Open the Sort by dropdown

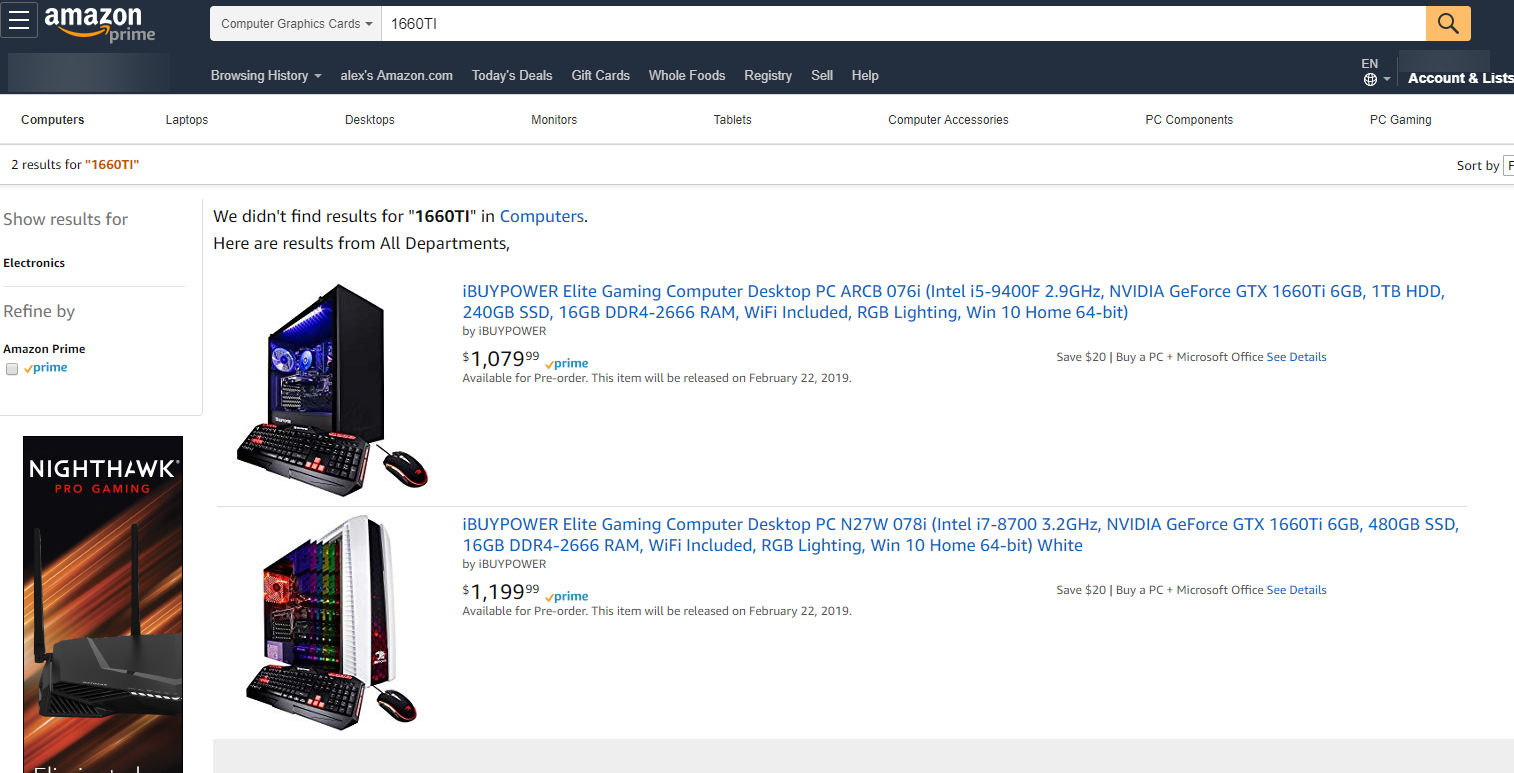(x=1508, y=165)
